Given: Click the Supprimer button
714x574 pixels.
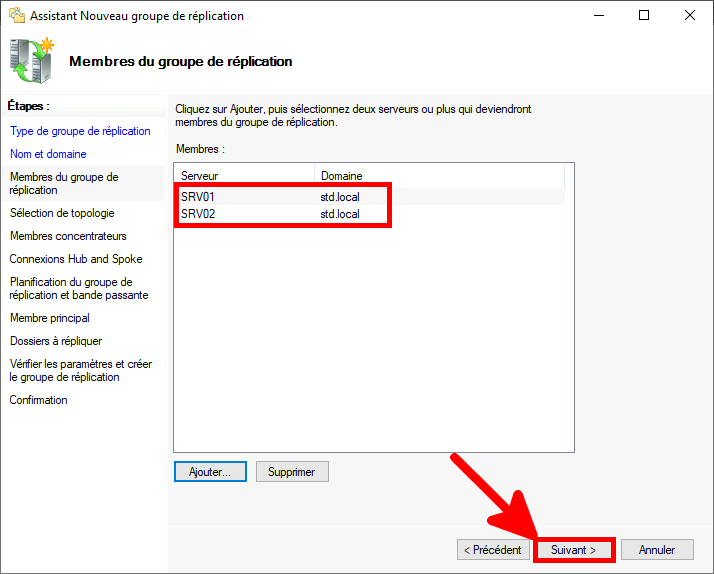Looking at the screenshot, I should pyautogui.click(x=292, y=472).
